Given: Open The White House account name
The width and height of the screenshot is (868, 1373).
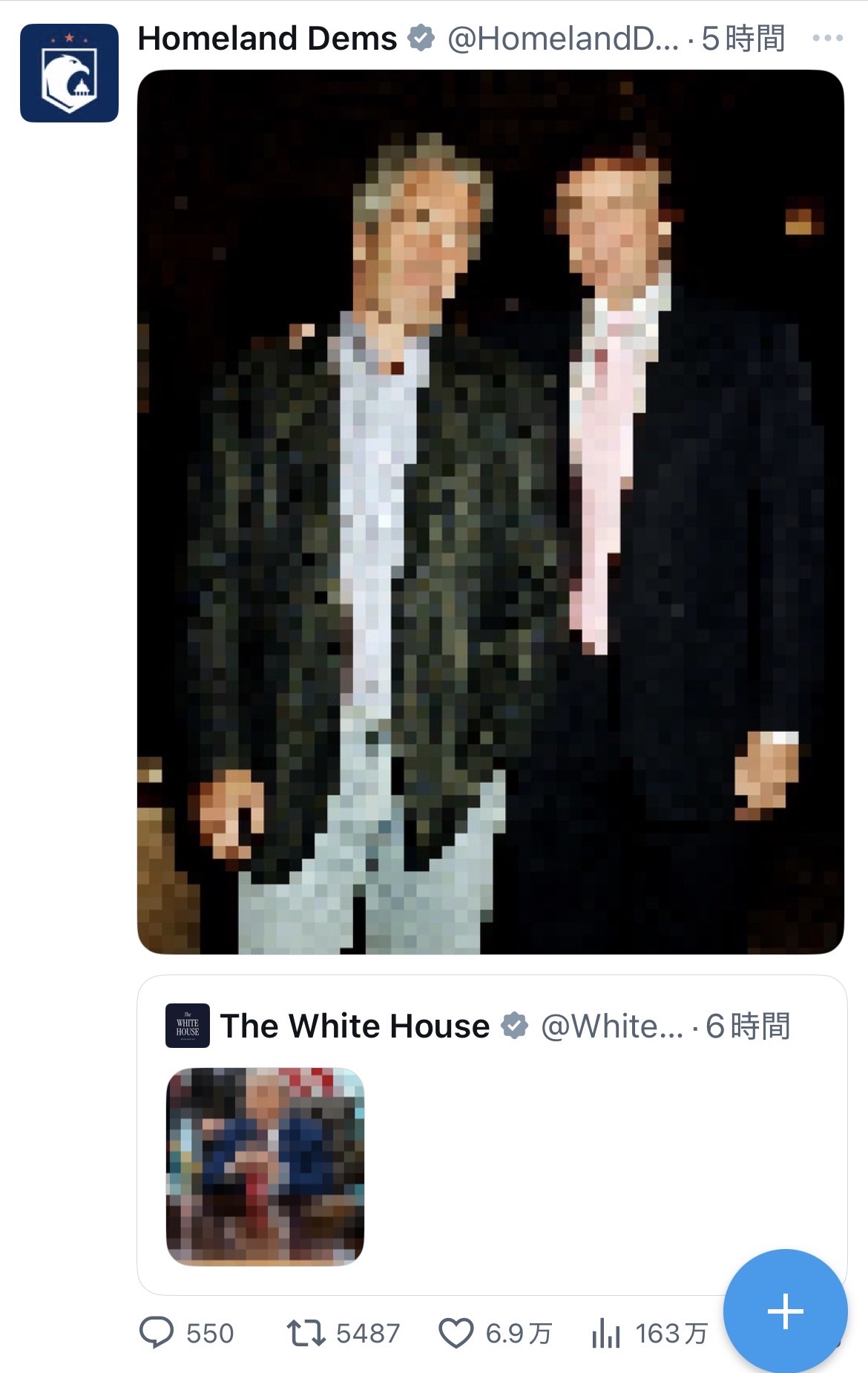Looking at the screenshot, I should coord(355,1026).
